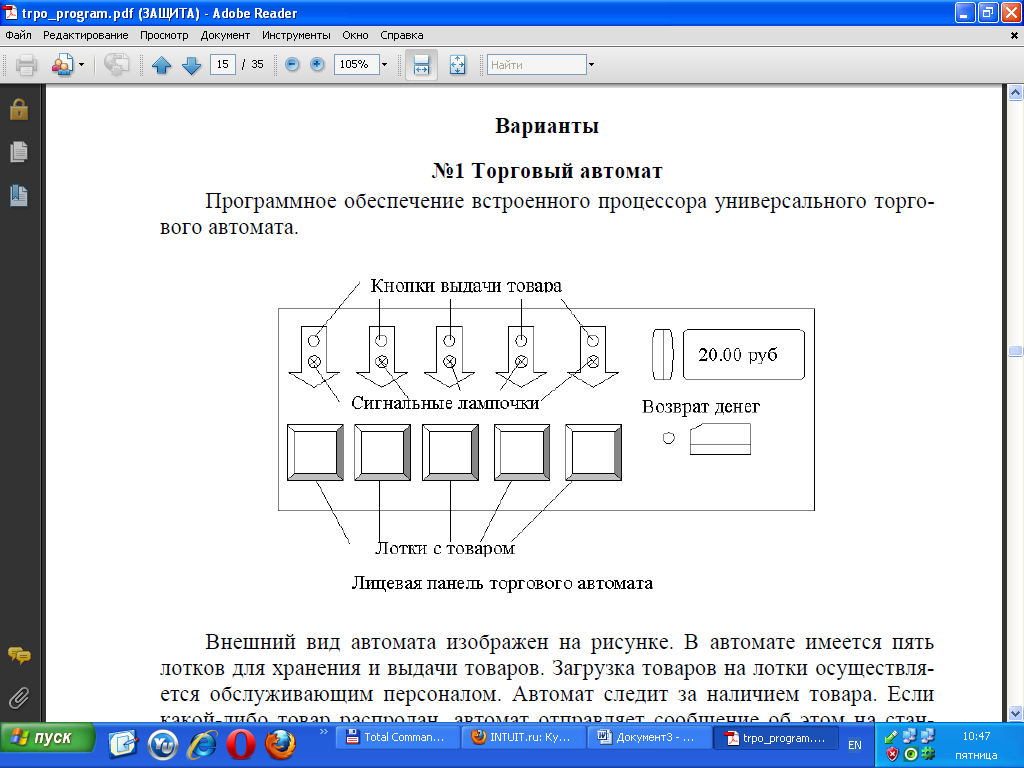Toggle fit one full page view

point(458,65)
